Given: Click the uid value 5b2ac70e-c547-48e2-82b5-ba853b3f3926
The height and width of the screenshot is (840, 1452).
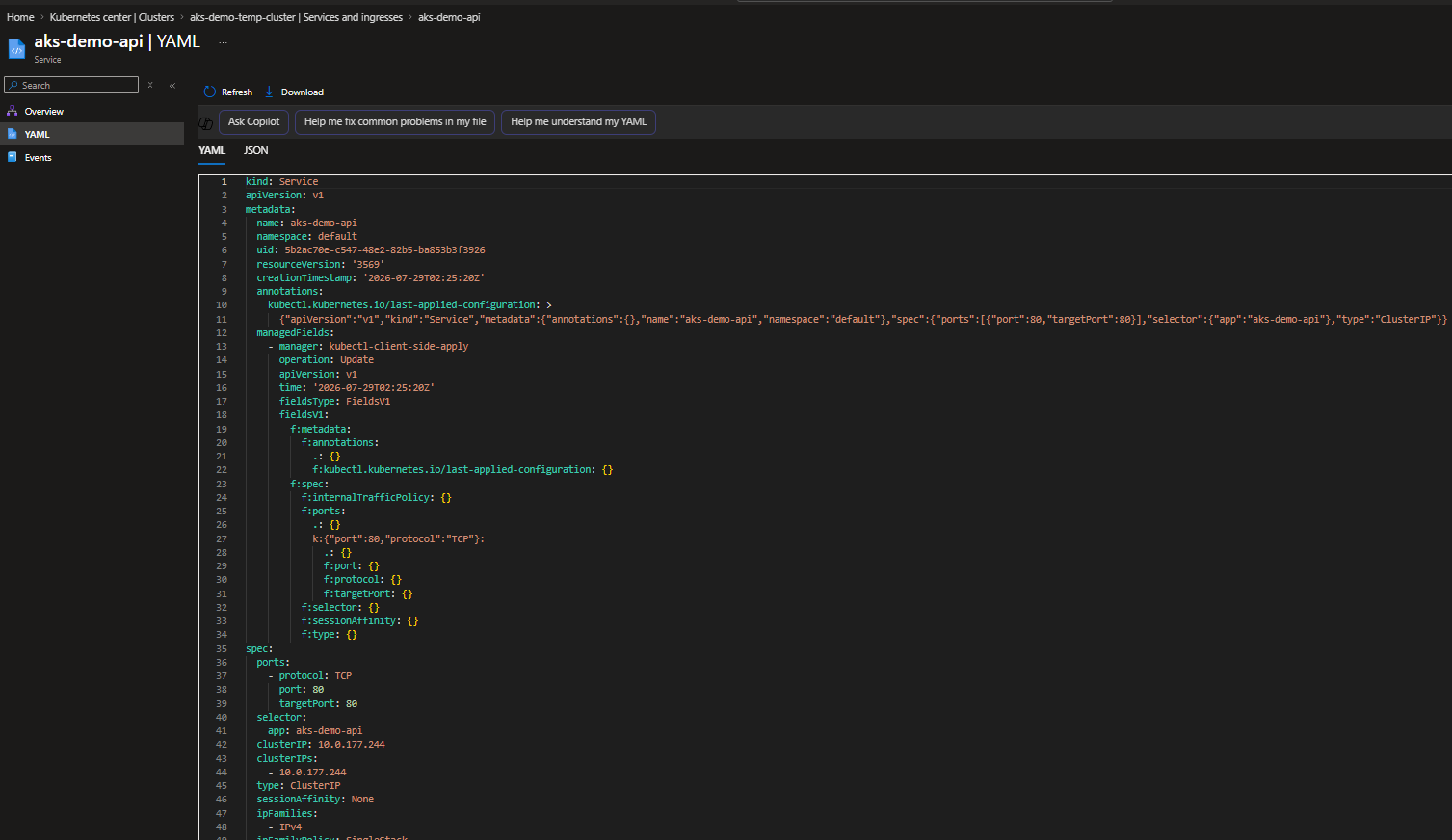Looking at the screenshot, I should tap(384, 249).
